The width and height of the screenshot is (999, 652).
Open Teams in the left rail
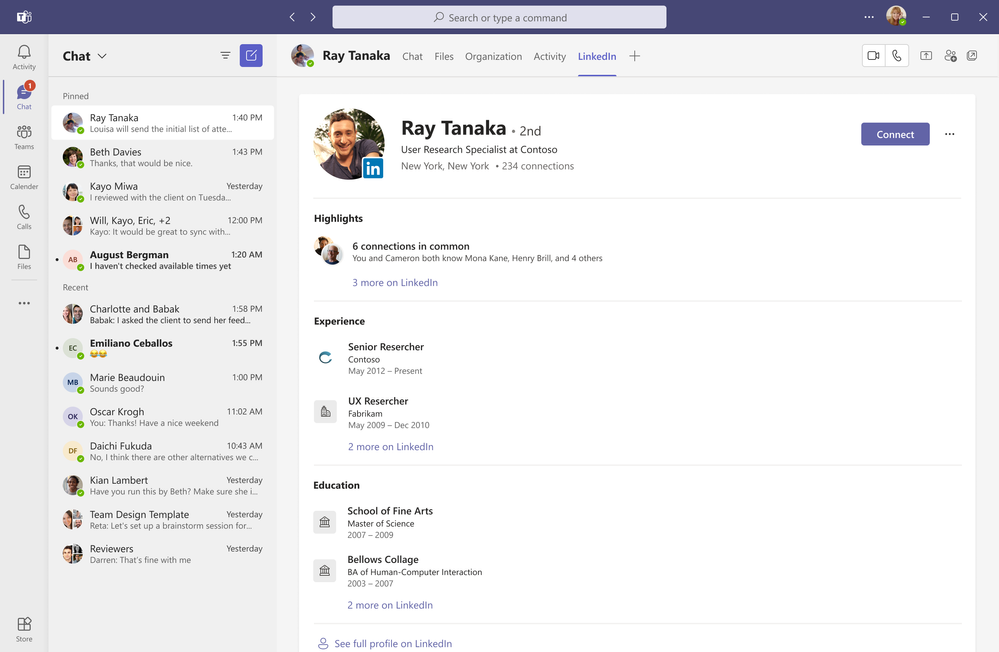click(24, 137)
